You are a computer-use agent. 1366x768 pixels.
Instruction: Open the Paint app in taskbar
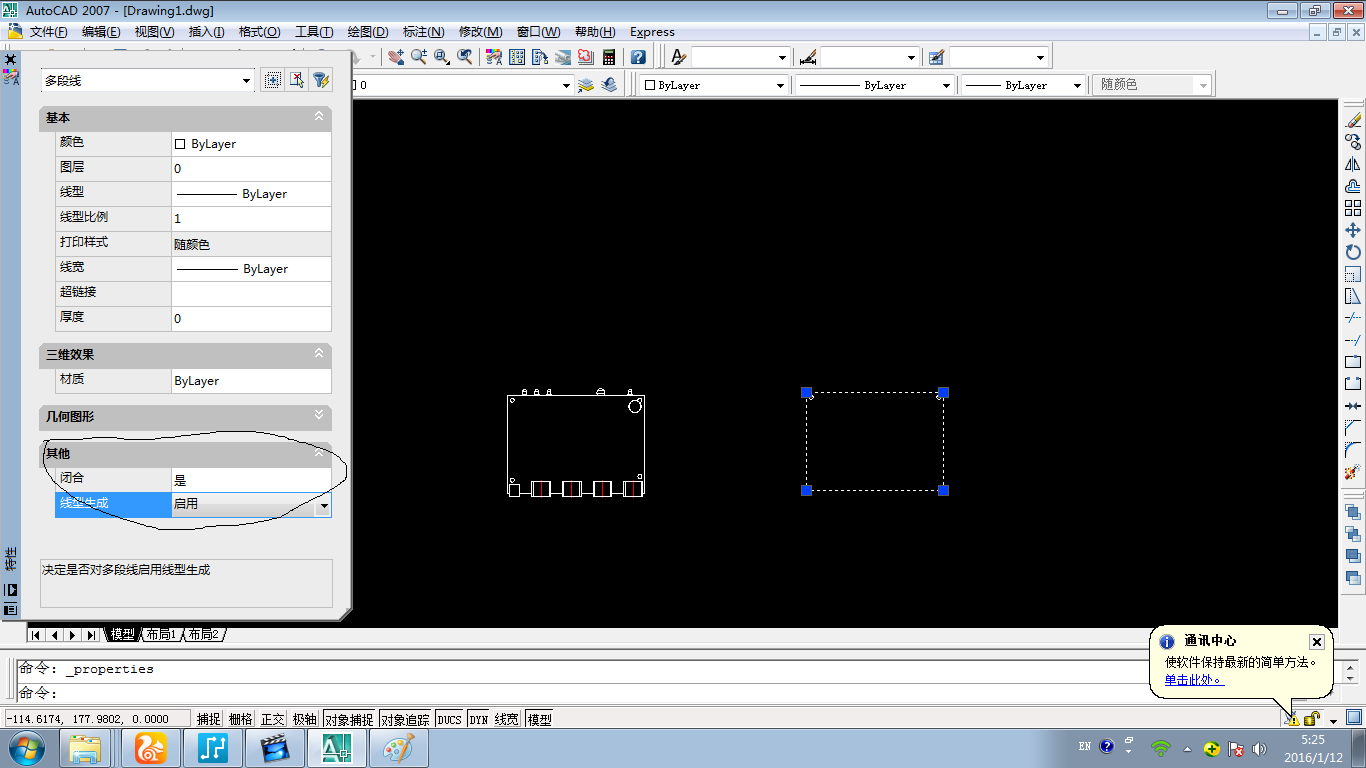pyautogui.click(x=399, y=748)
